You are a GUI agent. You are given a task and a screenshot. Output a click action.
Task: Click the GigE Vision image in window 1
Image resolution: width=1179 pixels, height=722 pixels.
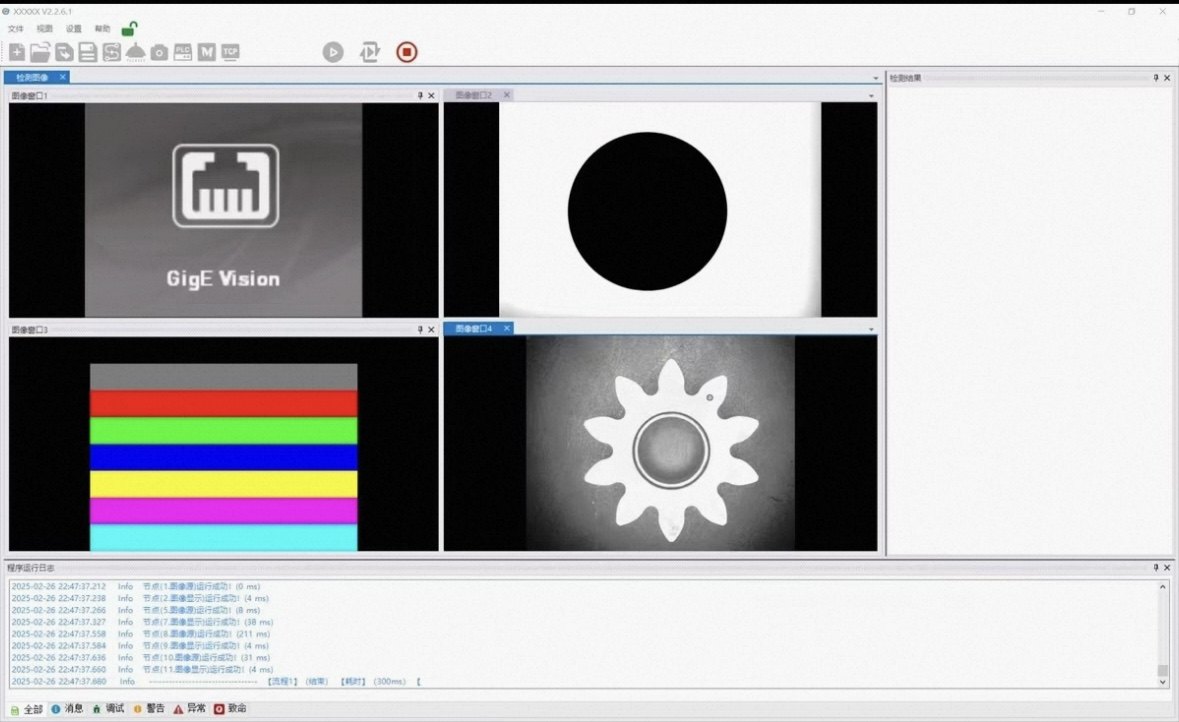tap(223, 210)
